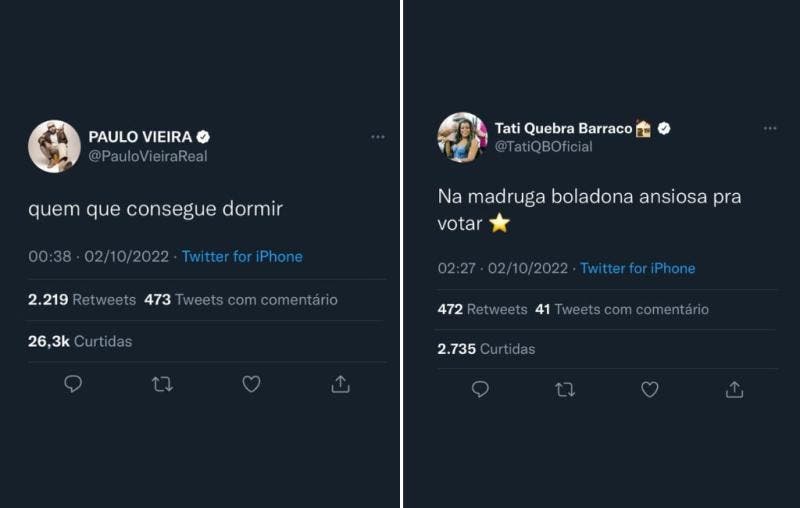This screenshot has width=800, height=508.
Task: Retweet Paulo Vieira's tweet
Action: point(162,384)
